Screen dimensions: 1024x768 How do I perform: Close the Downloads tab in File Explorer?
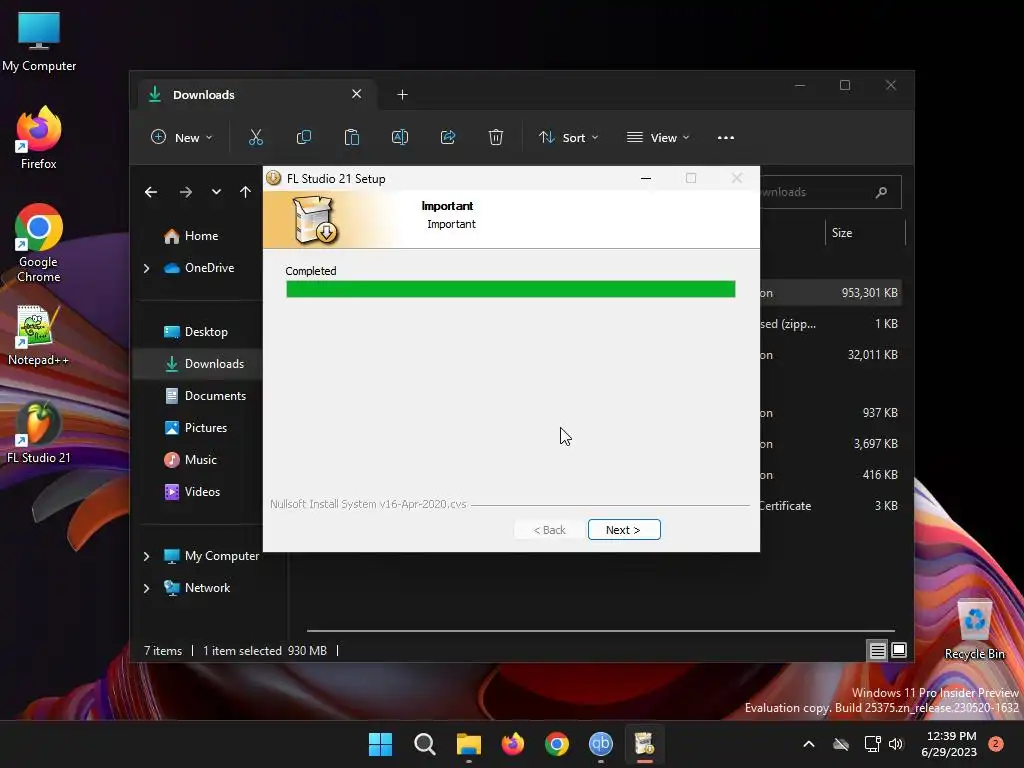coord(357,94)
